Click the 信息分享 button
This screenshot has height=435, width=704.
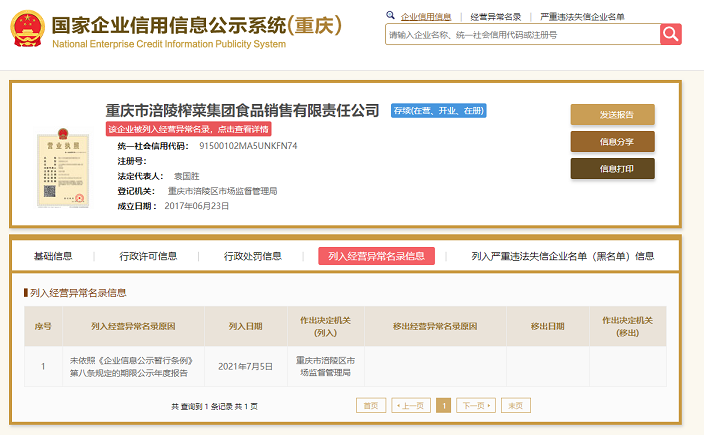pyautogui.click(x=612, y=142)
